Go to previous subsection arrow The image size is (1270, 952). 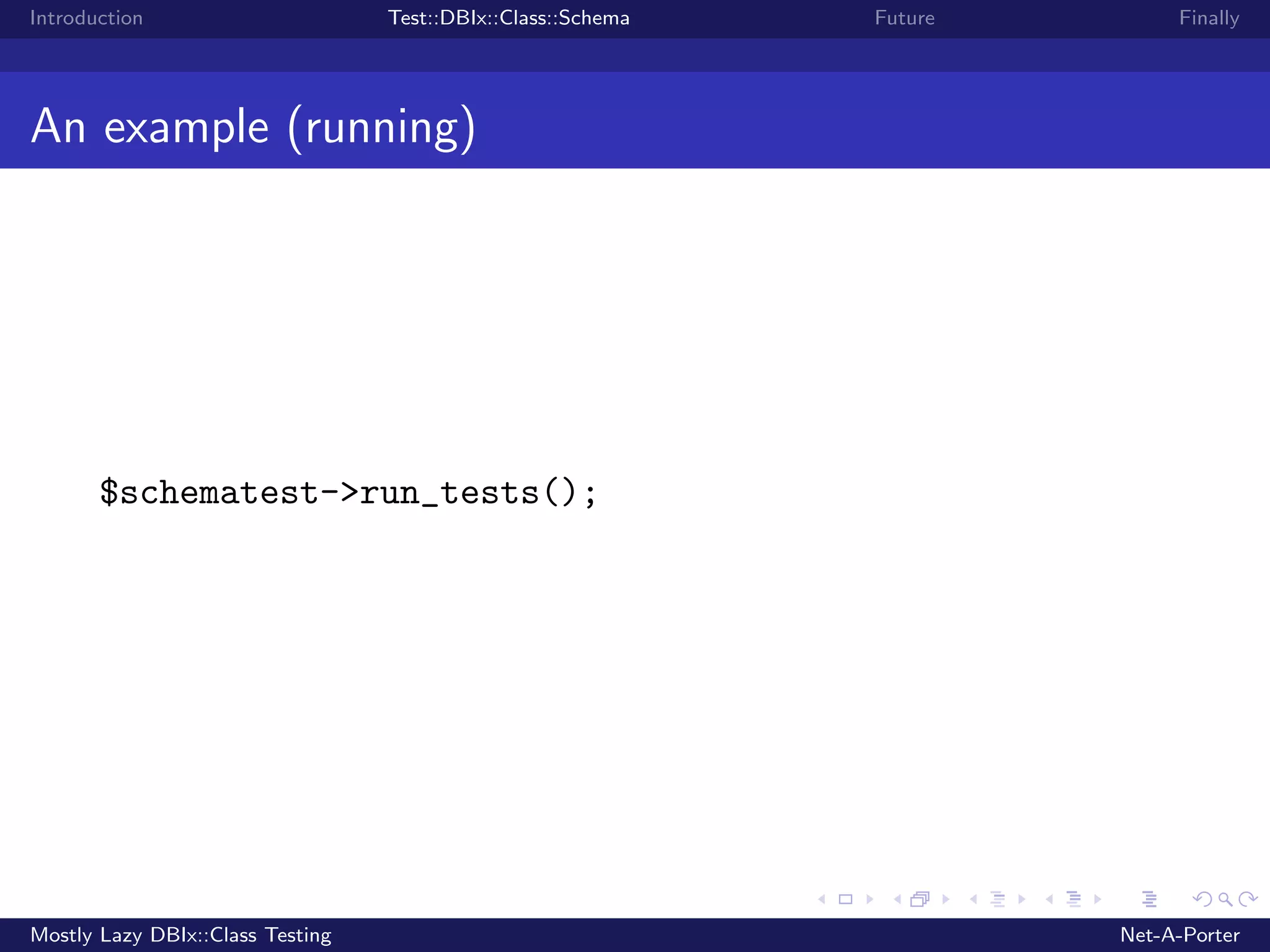pyautogui.click(x=974, y=899)
